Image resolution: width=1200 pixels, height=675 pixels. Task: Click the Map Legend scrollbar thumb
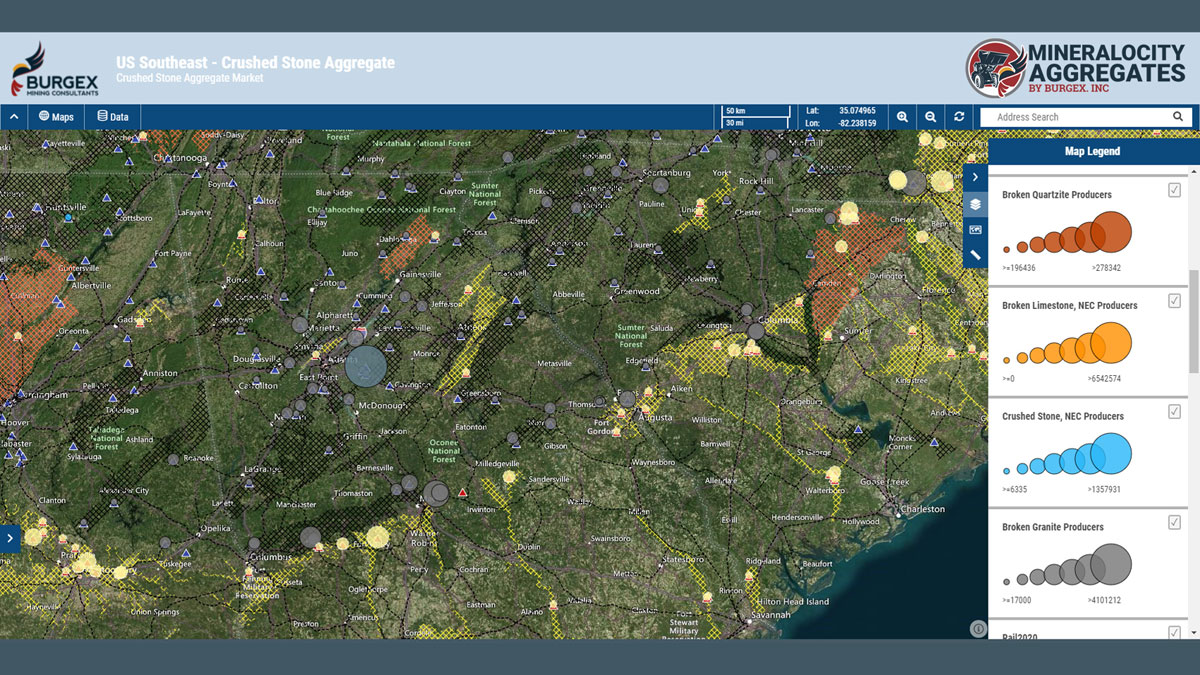(x=1194, y=320)
